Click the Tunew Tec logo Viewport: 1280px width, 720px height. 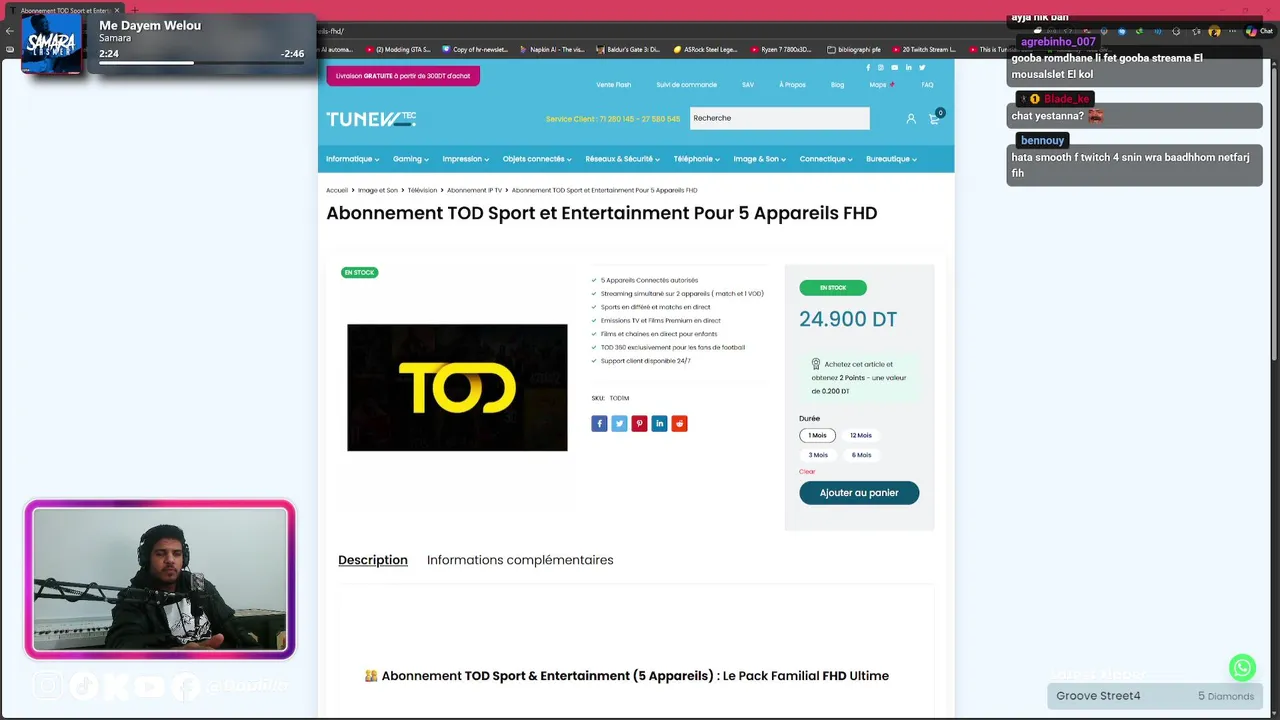371,119
